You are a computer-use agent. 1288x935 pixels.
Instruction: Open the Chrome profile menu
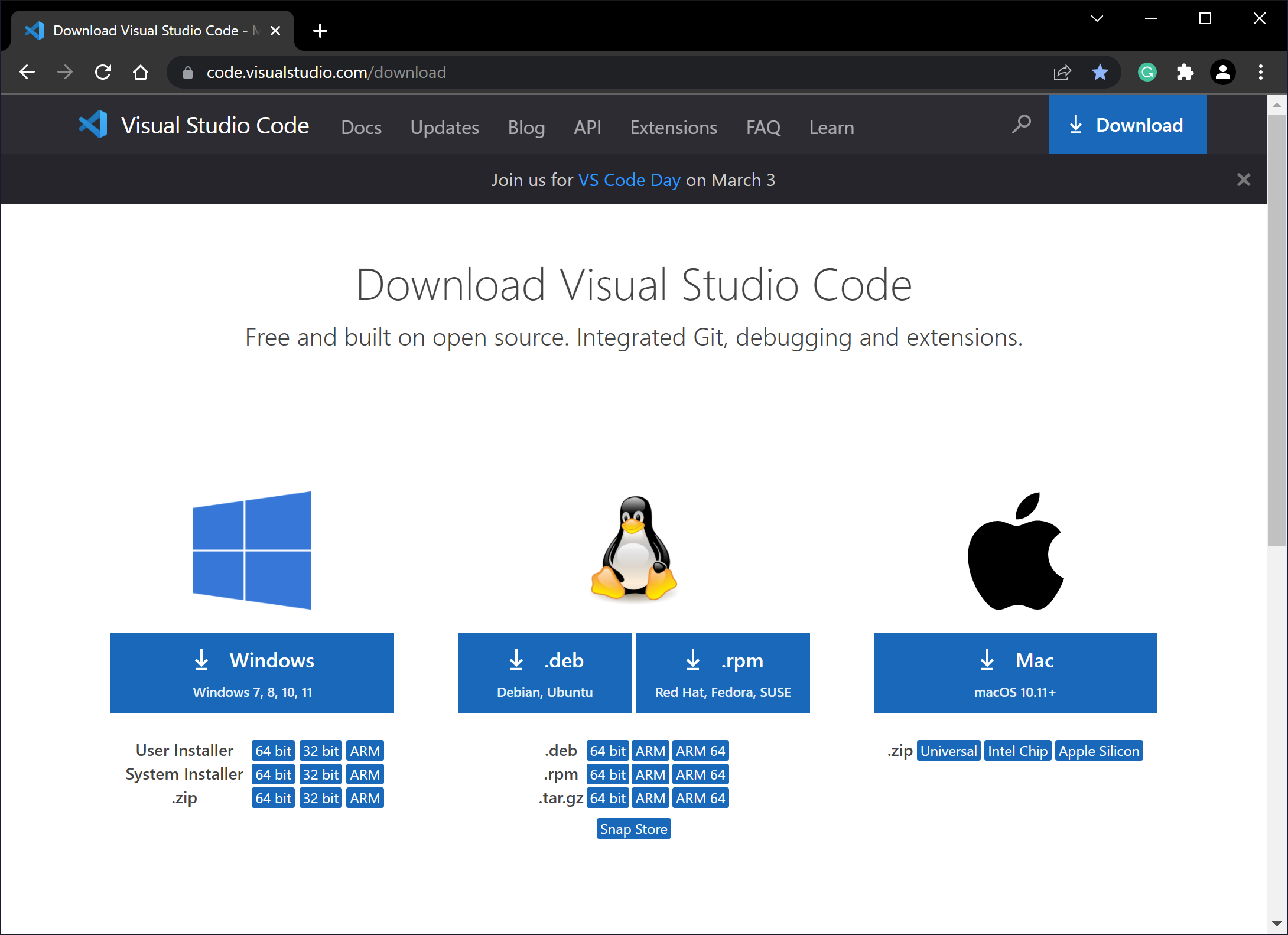tap(1223, 72)
